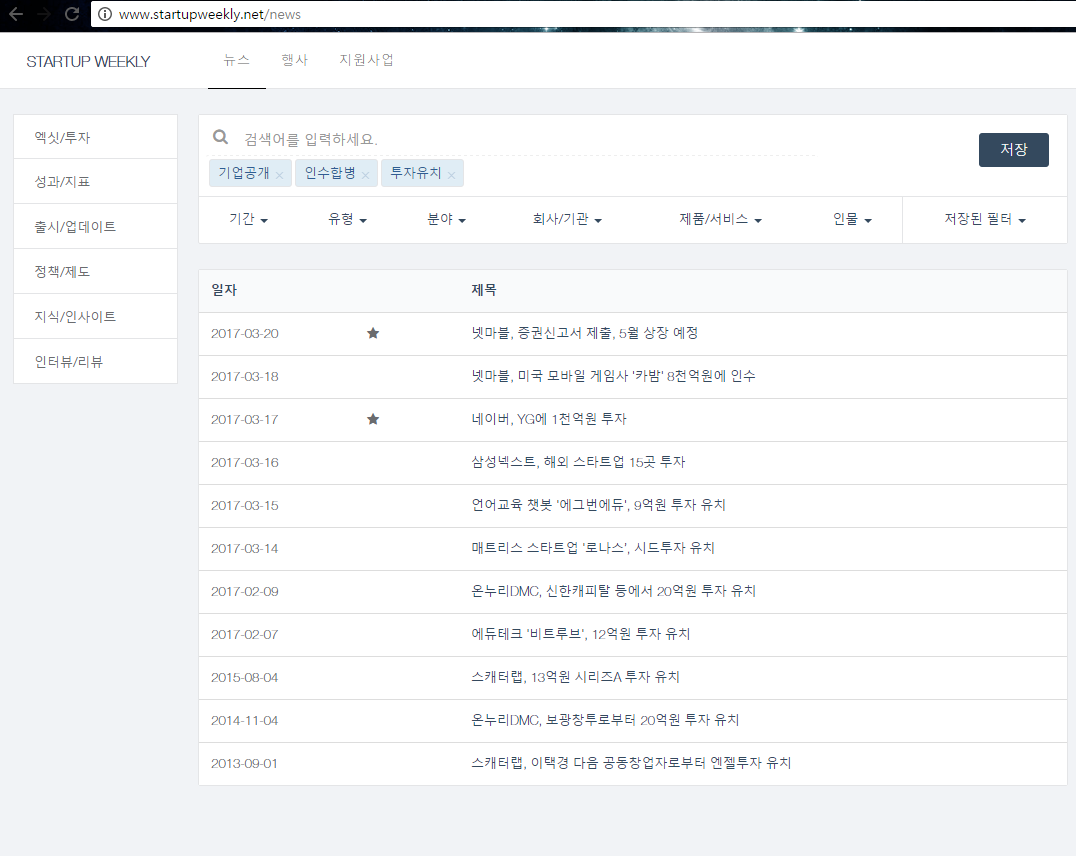Select the 지식/인사이트 sidebar category
Image resolution: width=1076 pixels, height=856 pixels.
pos(95,316)
